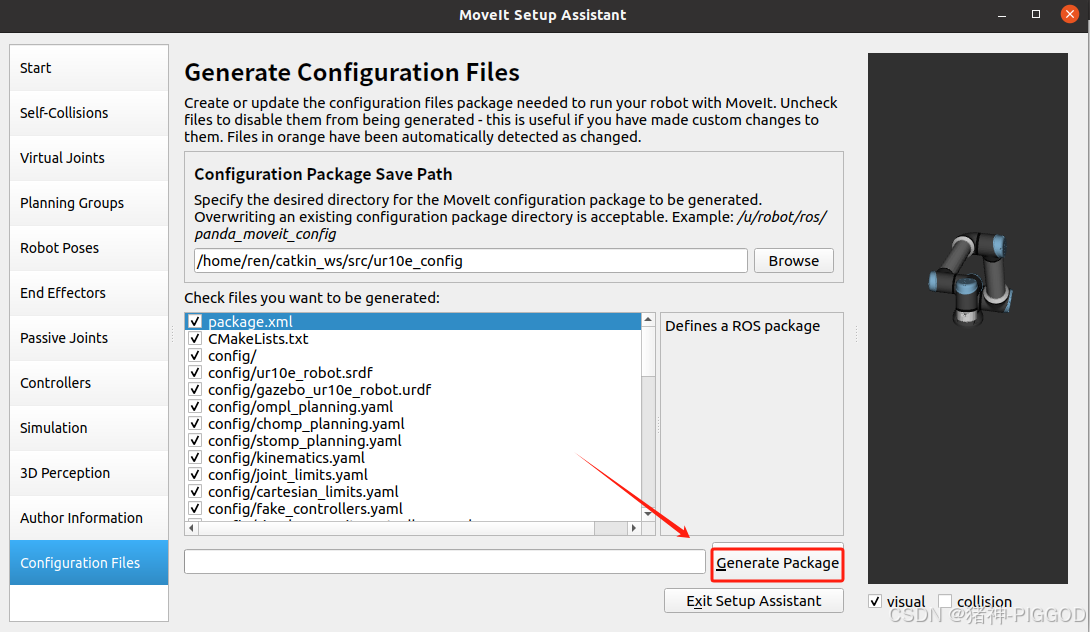Image resolution: width=1090 pixels, height=632 pixels.
Task: Toggle the config/ folder checkbox
Action: pos(195,355)
